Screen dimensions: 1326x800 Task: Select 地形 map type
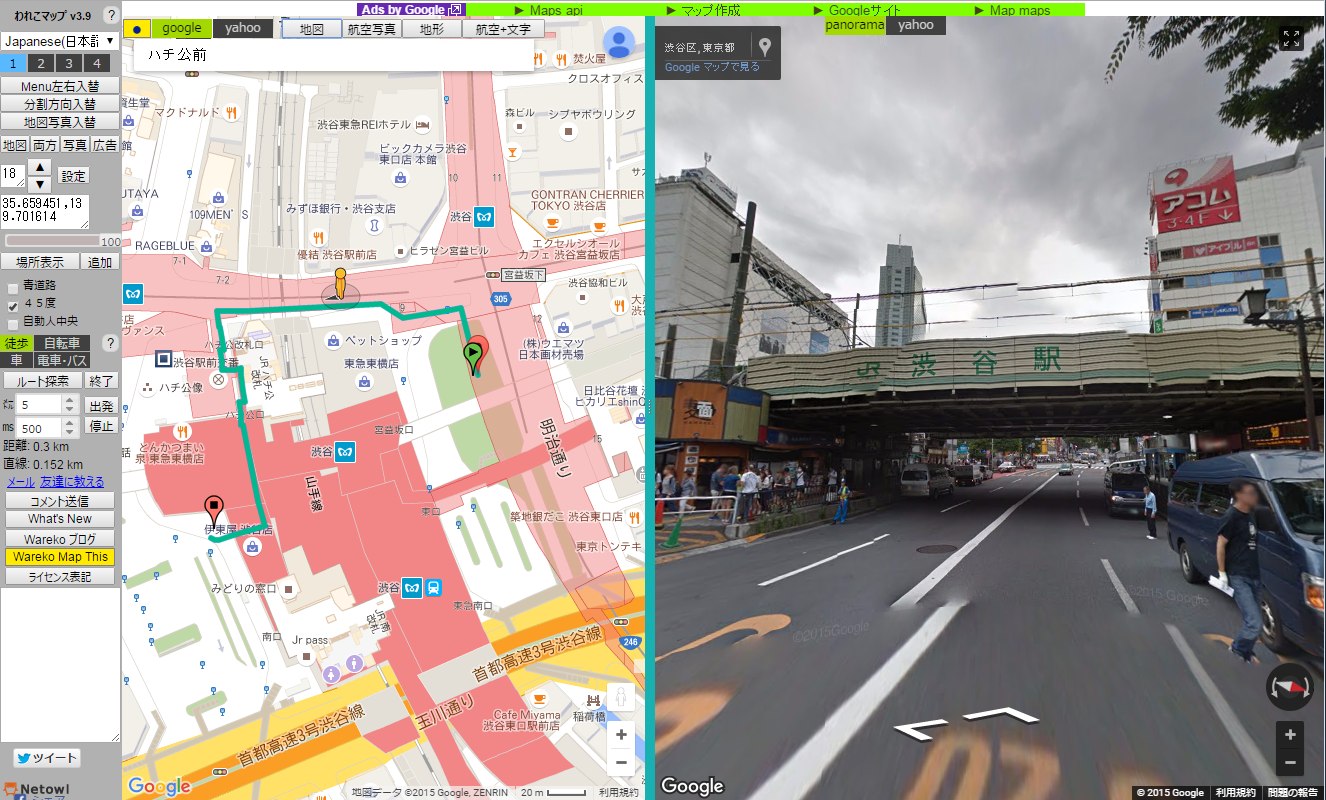[x=432, y=30]
